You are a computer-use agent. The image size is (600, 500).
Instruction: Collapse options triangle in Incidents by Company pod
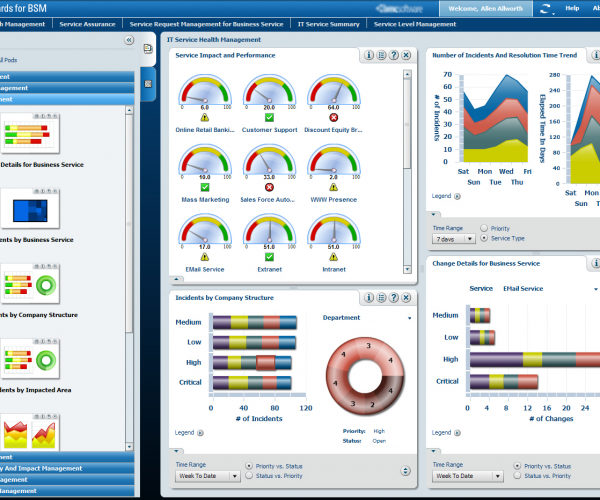176,451
